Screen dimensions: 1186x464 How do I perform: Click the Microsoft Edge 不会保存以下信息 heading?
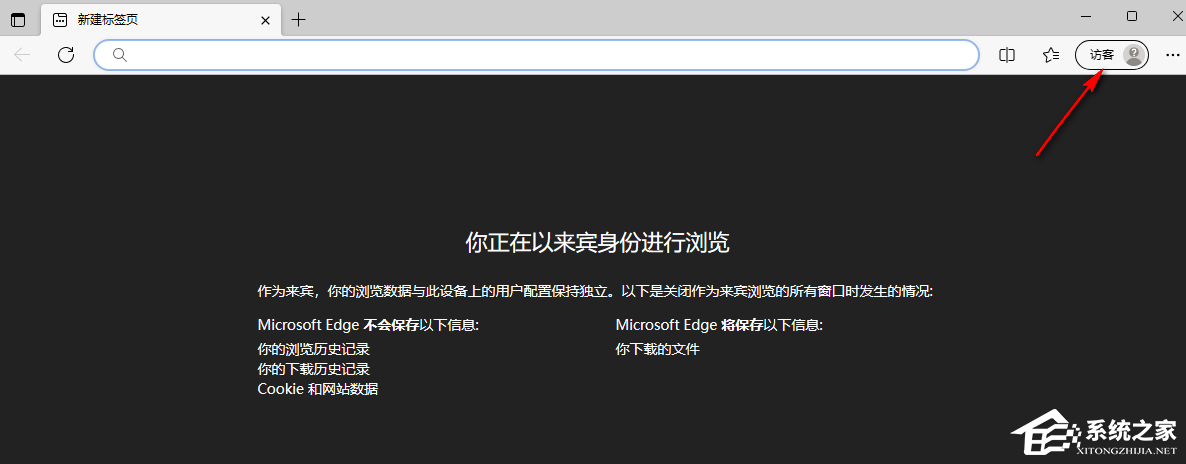[x=368, y=325]
